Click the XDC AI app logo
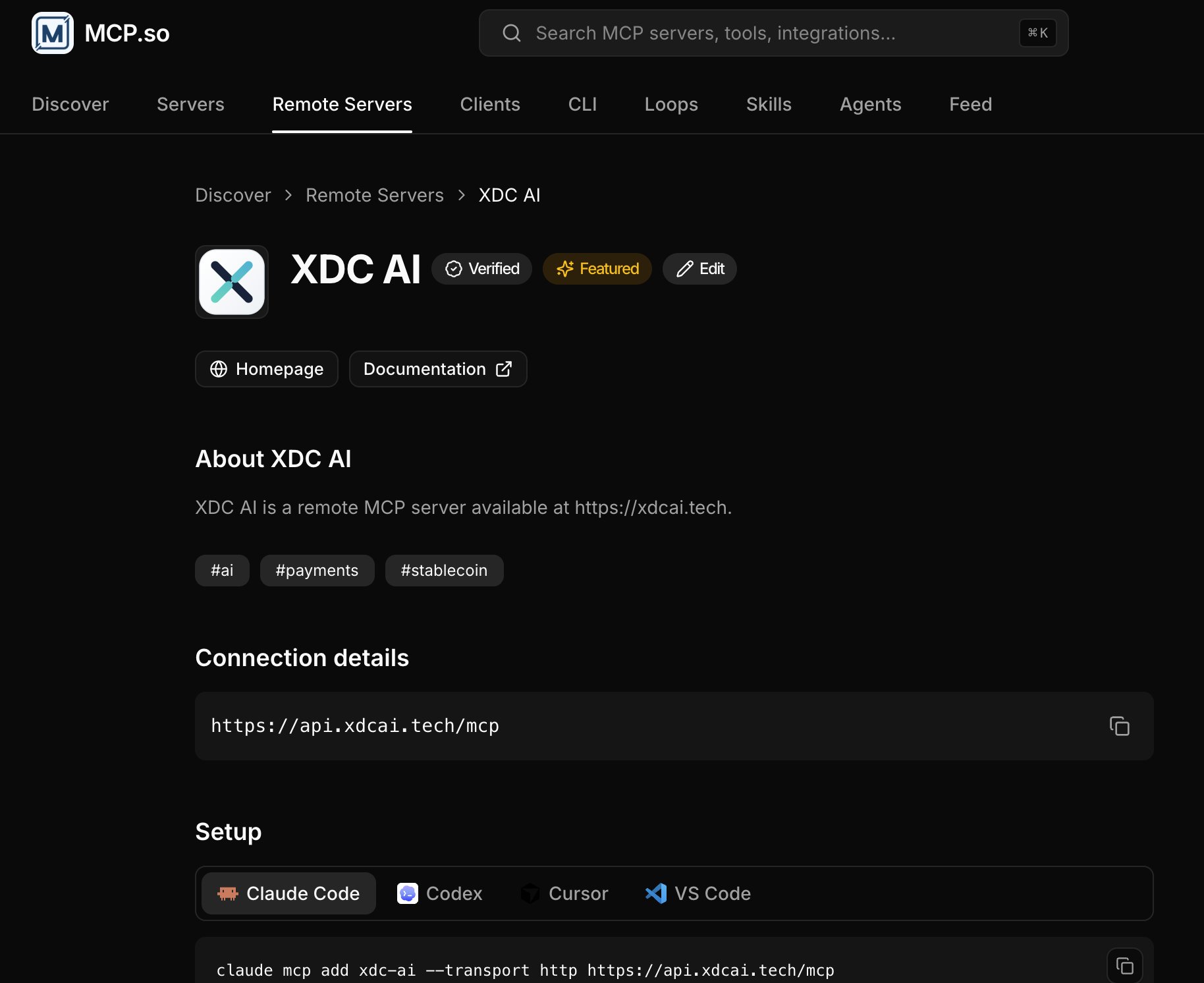 point(232,282)
